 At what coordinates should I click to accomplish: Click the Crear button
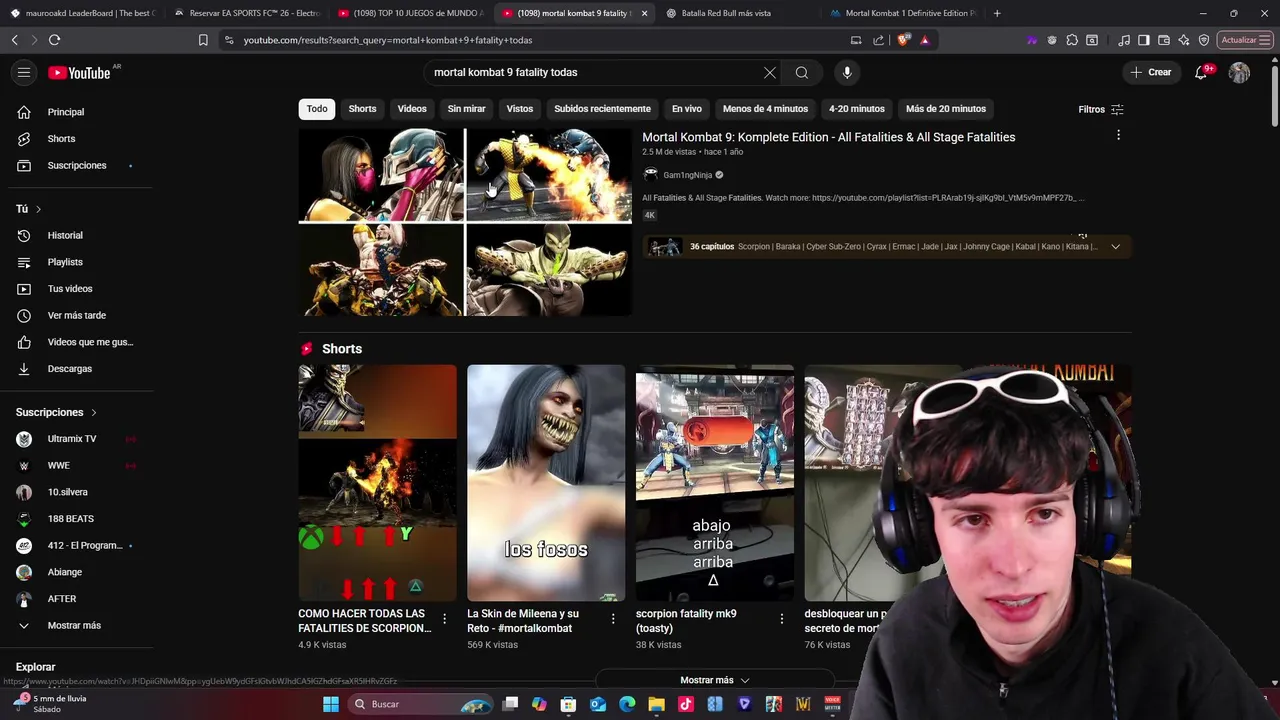coord(1150,72)
